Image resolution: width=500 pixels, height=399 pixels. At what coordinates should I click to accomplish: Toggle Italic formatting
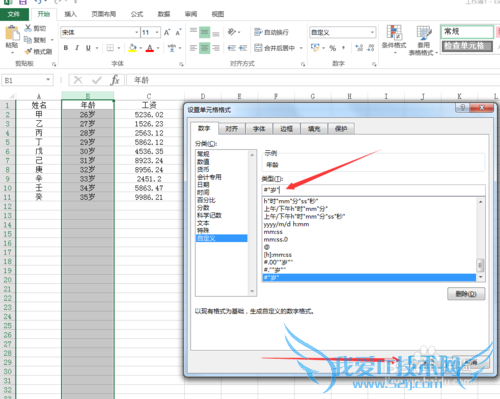(77, 48)
